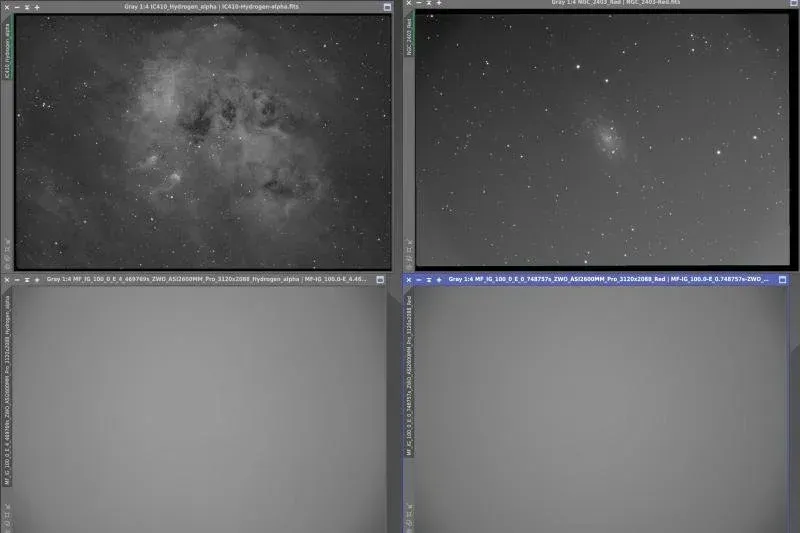Shade the NGC_2403_Red window
This screenshot has width=800, height=533.
(429, 3)
